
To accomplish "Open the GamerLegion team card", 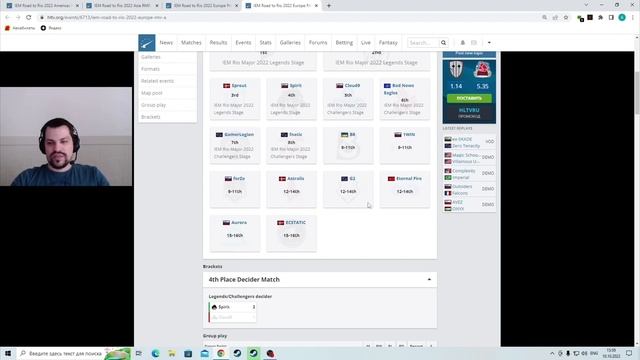I will pyautogui.click(x=235, y=145).
